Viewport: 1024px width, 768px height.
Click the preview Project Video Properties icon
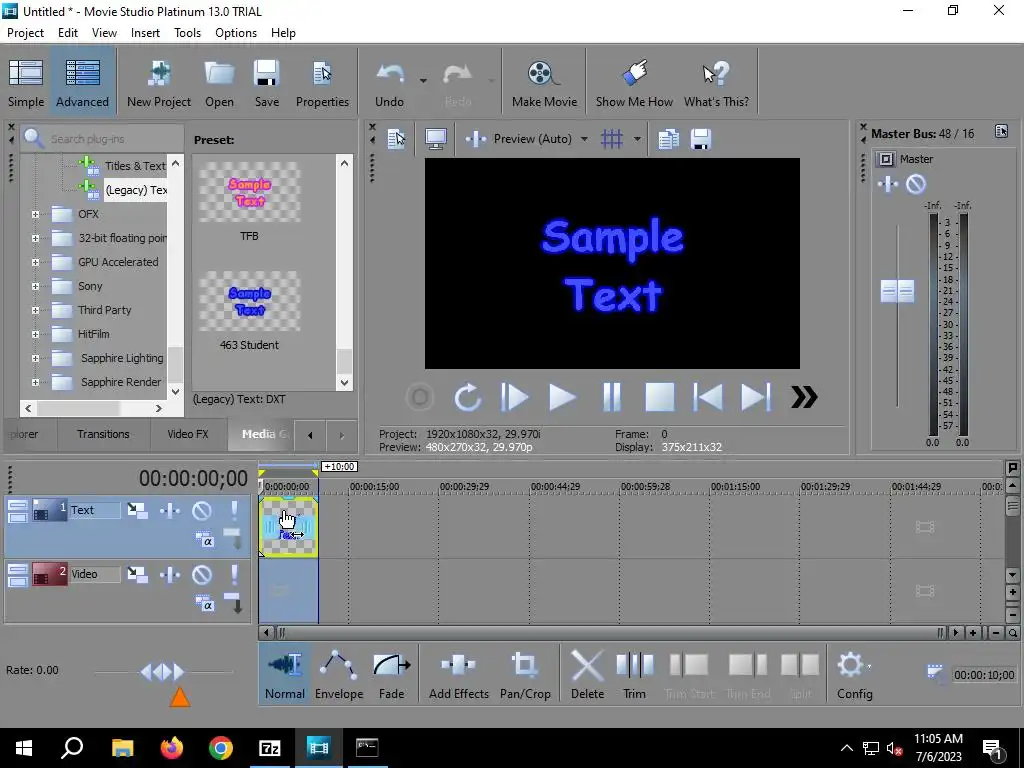[396, 139]
